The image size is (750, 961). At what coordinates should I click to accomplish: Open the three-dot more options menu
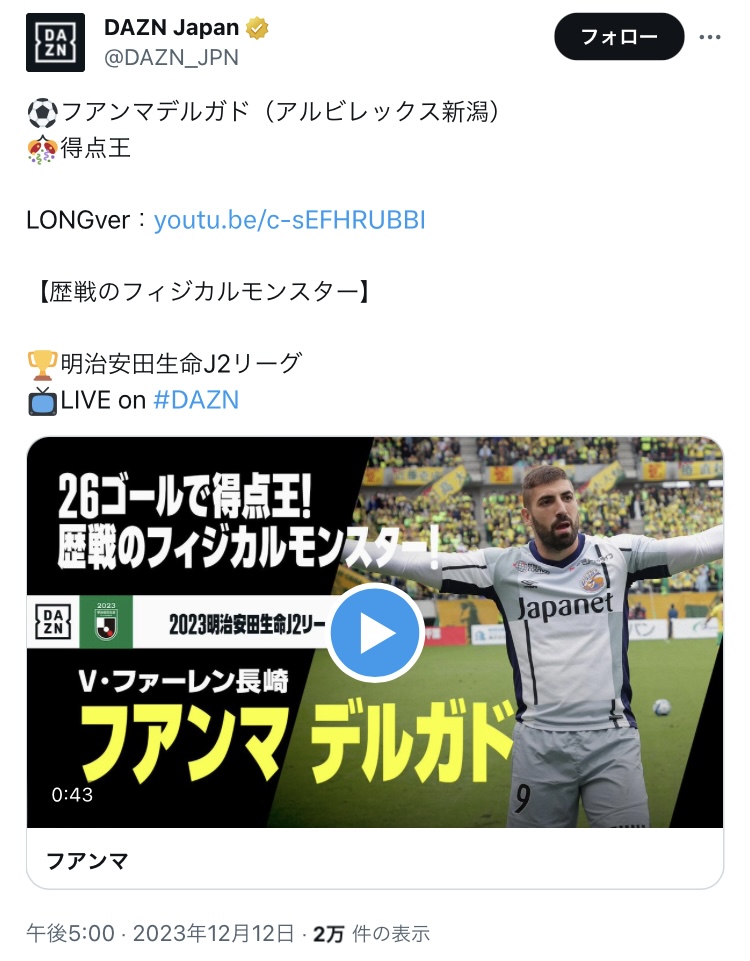click(x=710, y=37)
